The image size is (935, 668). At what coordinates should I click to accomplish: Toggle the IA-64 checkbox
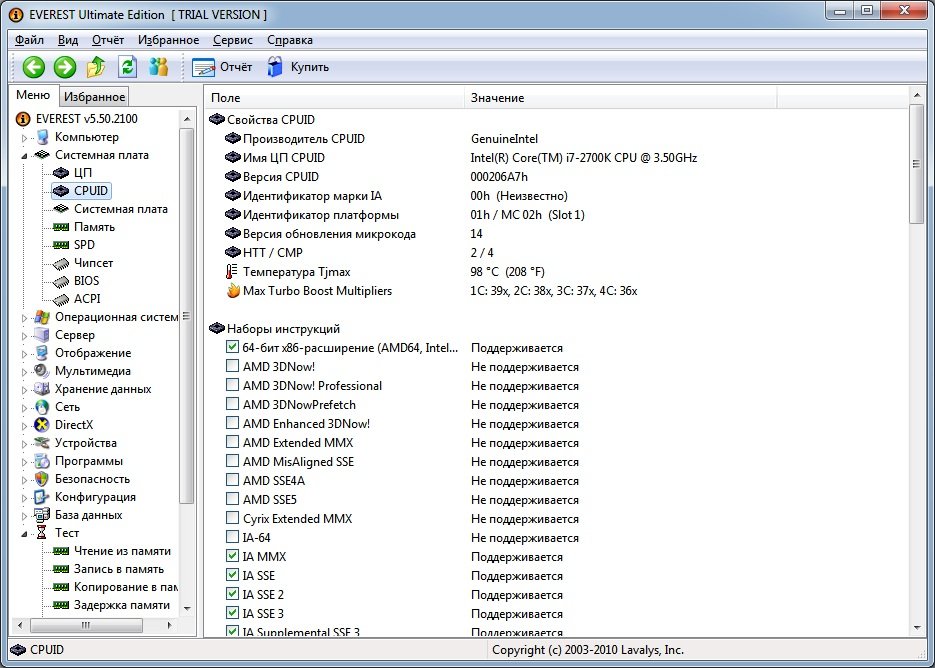[x=233, y=538]
